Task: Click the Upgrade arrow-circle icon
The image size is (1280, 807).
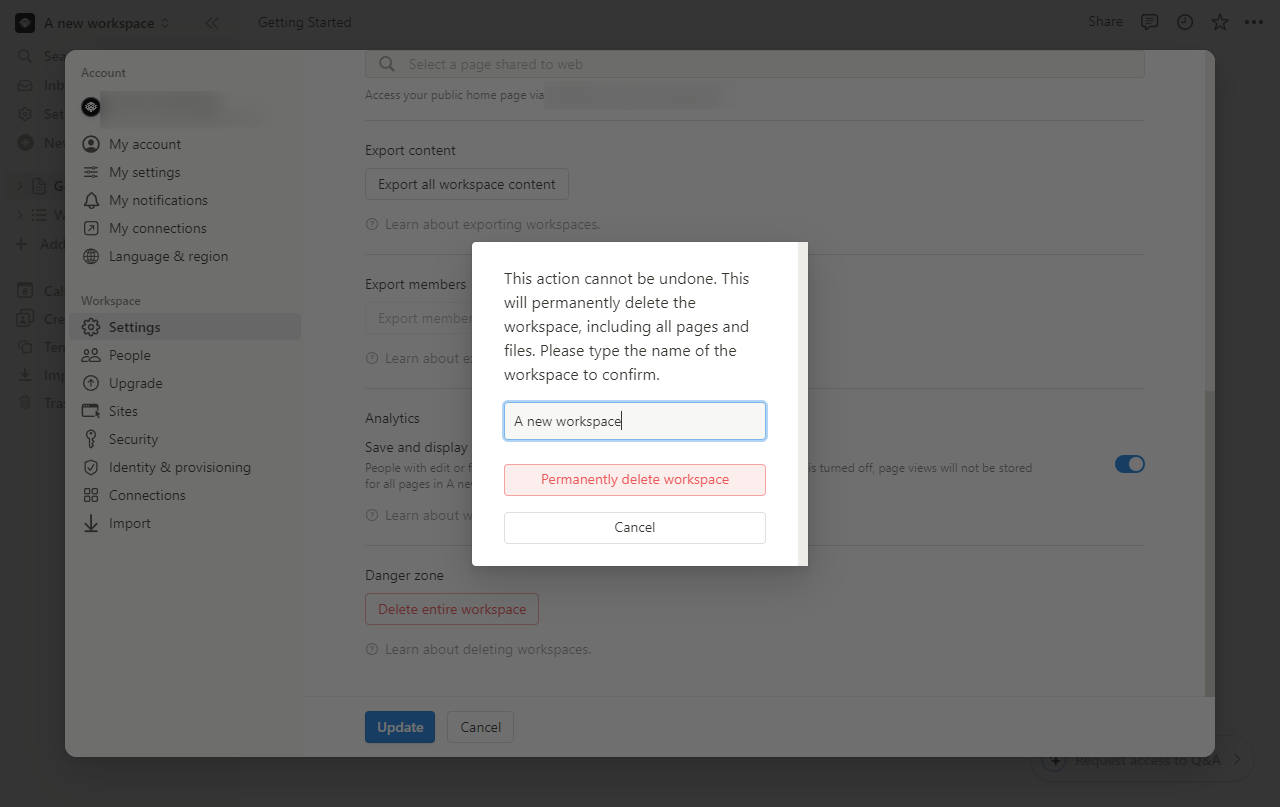Action: click(91, 383)
